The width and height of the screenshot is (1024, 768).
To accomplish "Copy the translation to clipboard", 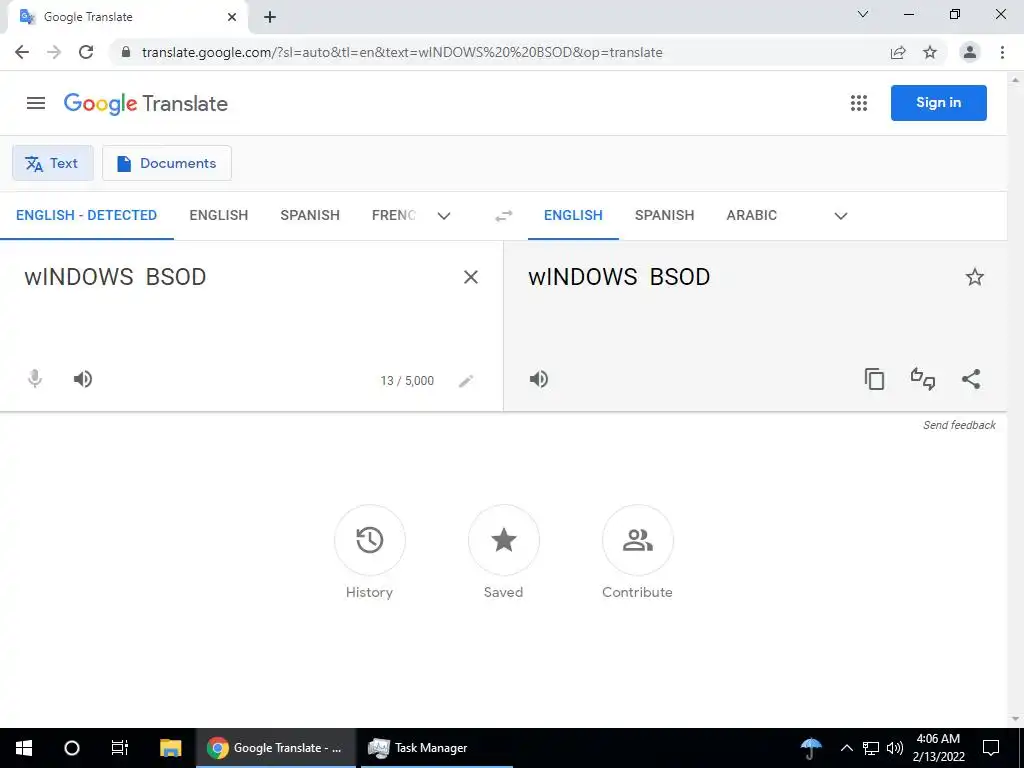I will (x=874, y=379).
